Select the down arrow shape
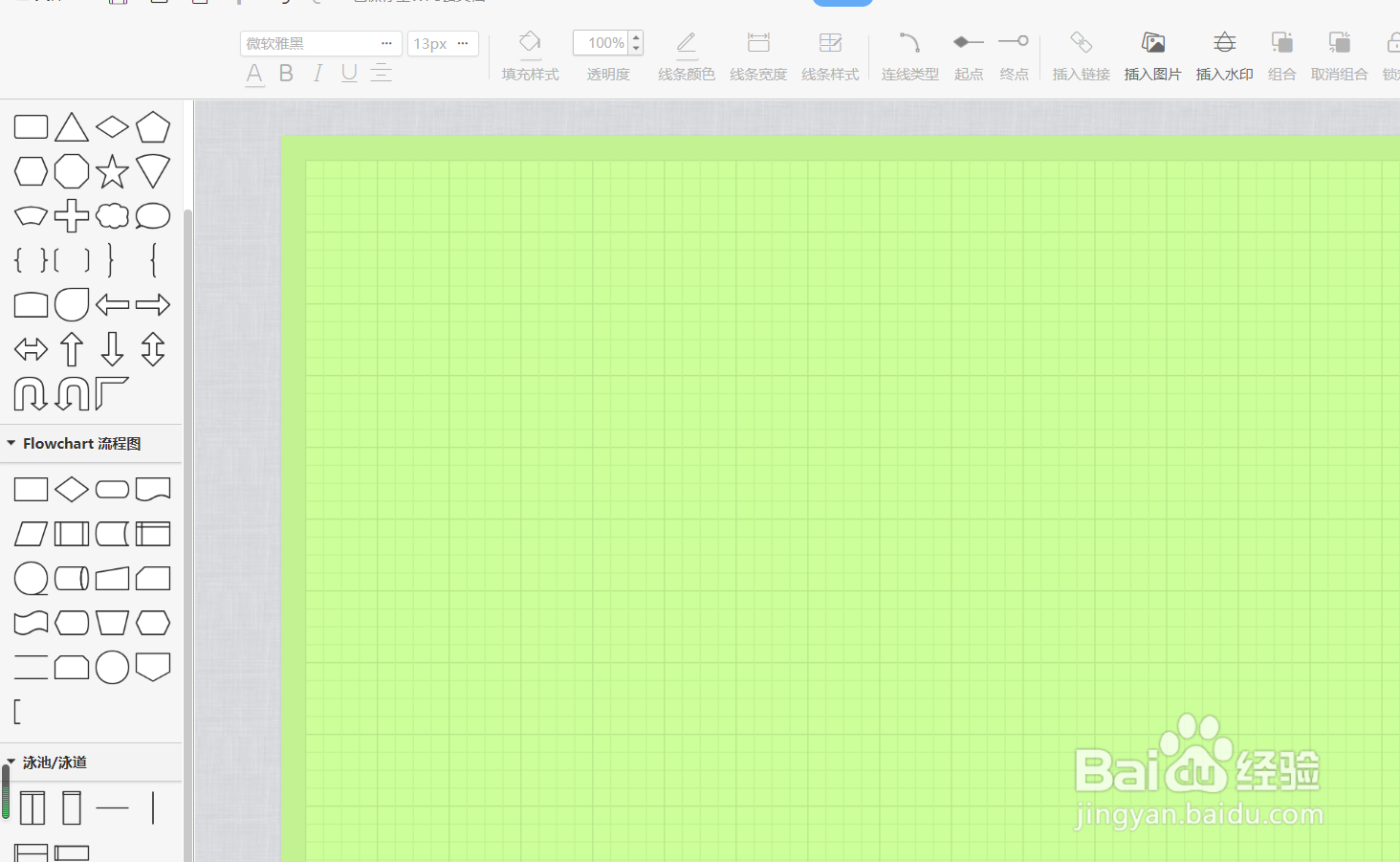 point(112,349)
